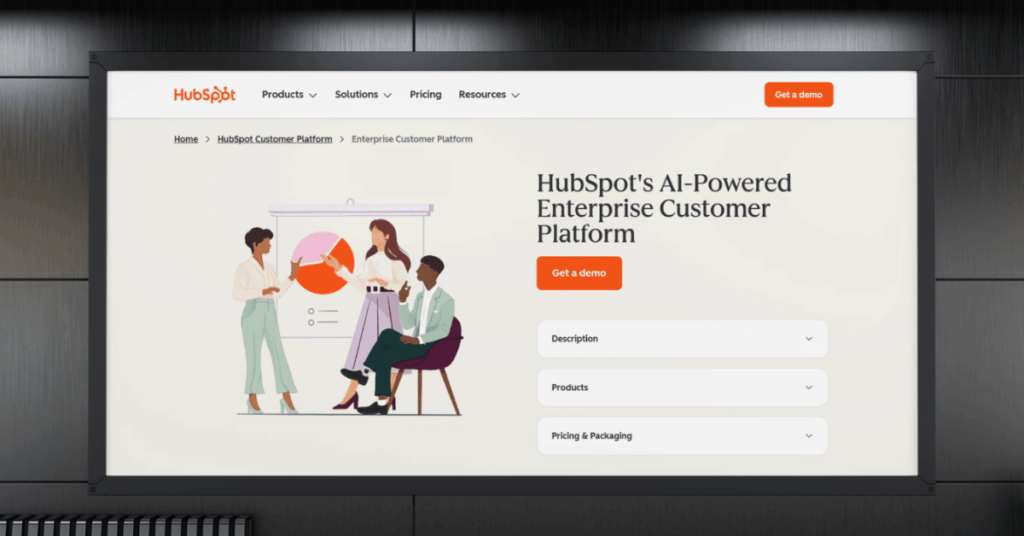1024x536 pixels.
Task: Expand the Description accordion
Action: pos(682,339)
